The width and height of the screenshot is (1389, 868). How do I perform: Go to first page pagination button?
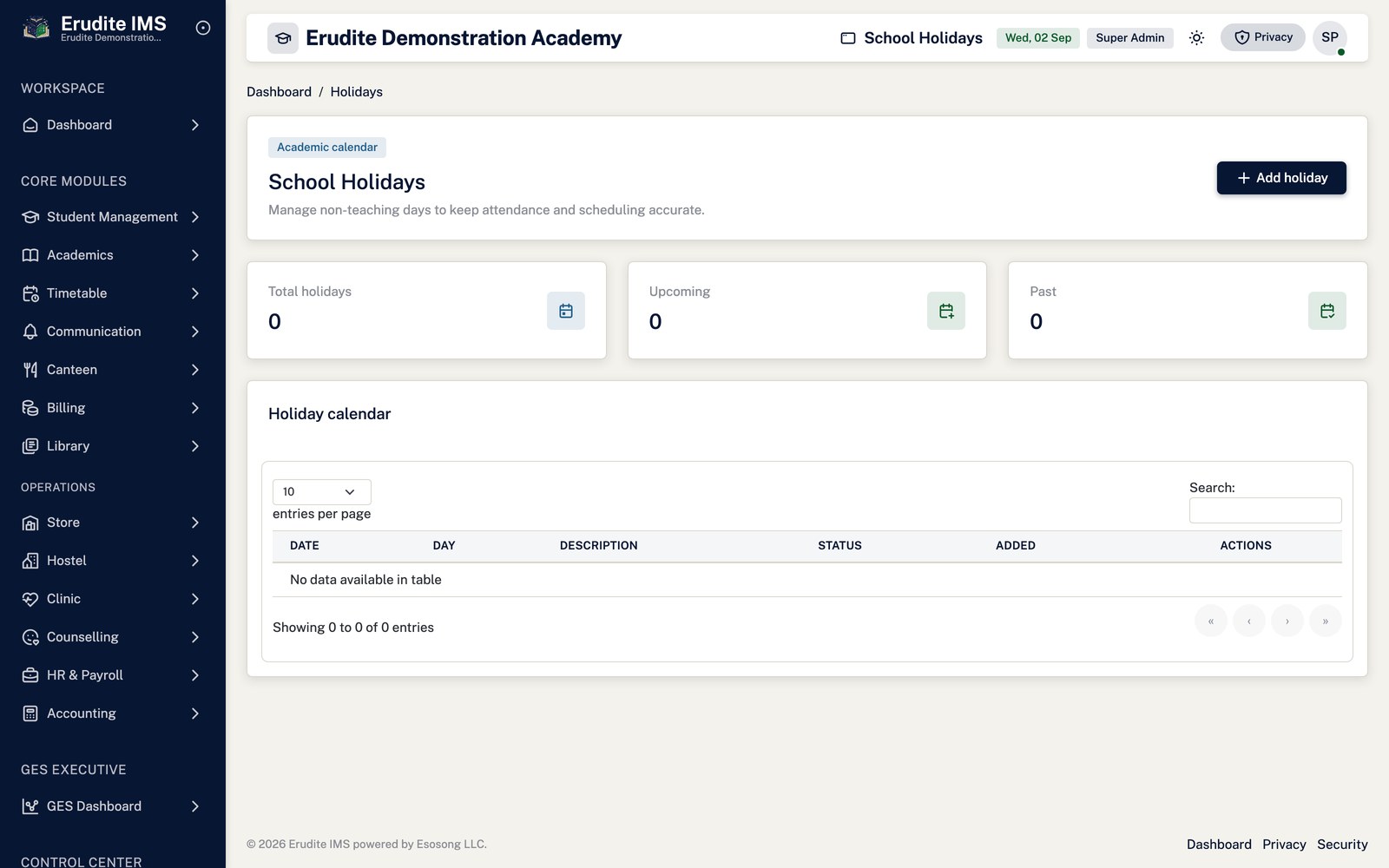click(1211, 621)
